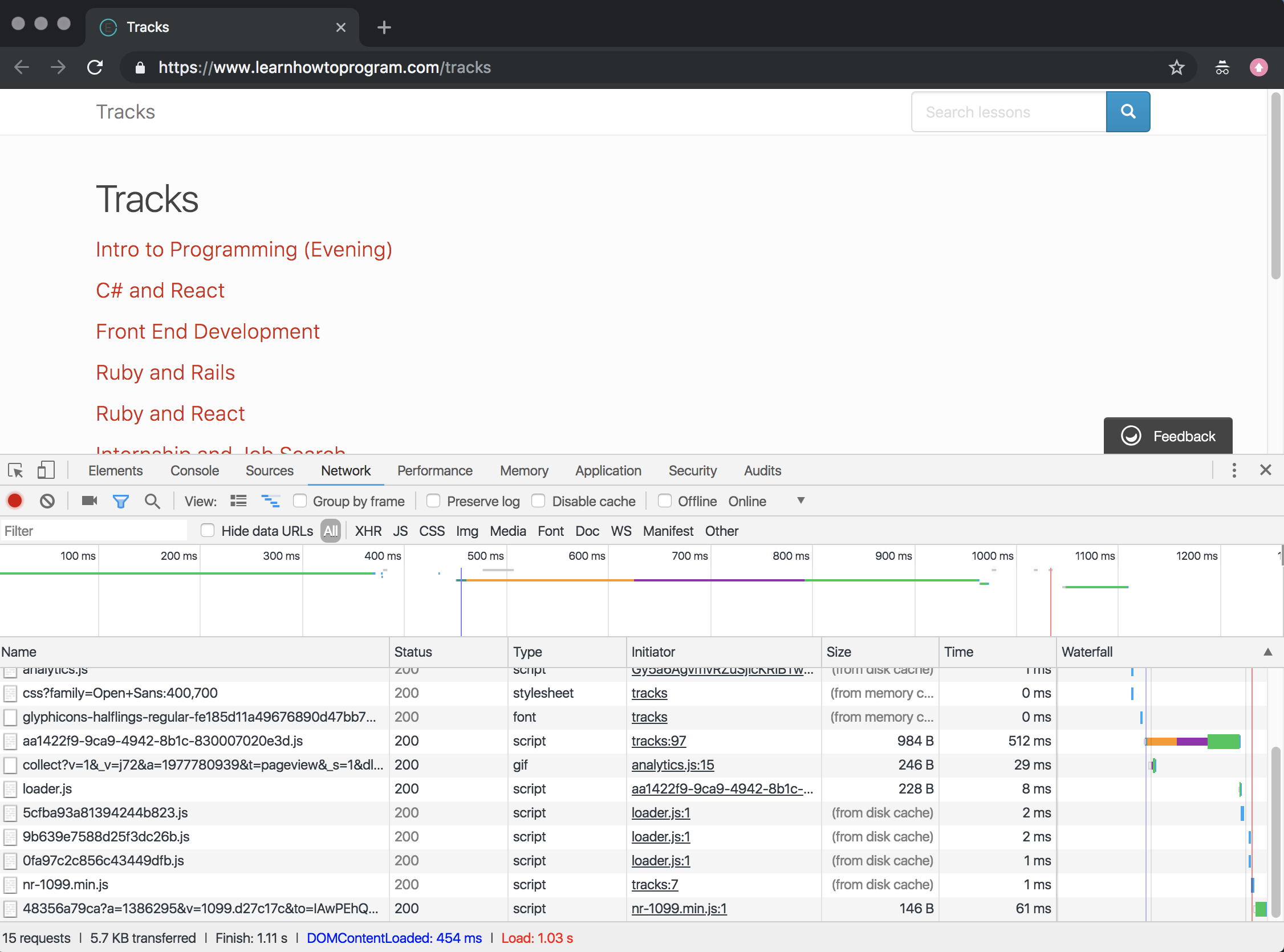
Task: Select the All filter button
Action: pyautogui.click(x=331, y=531)
